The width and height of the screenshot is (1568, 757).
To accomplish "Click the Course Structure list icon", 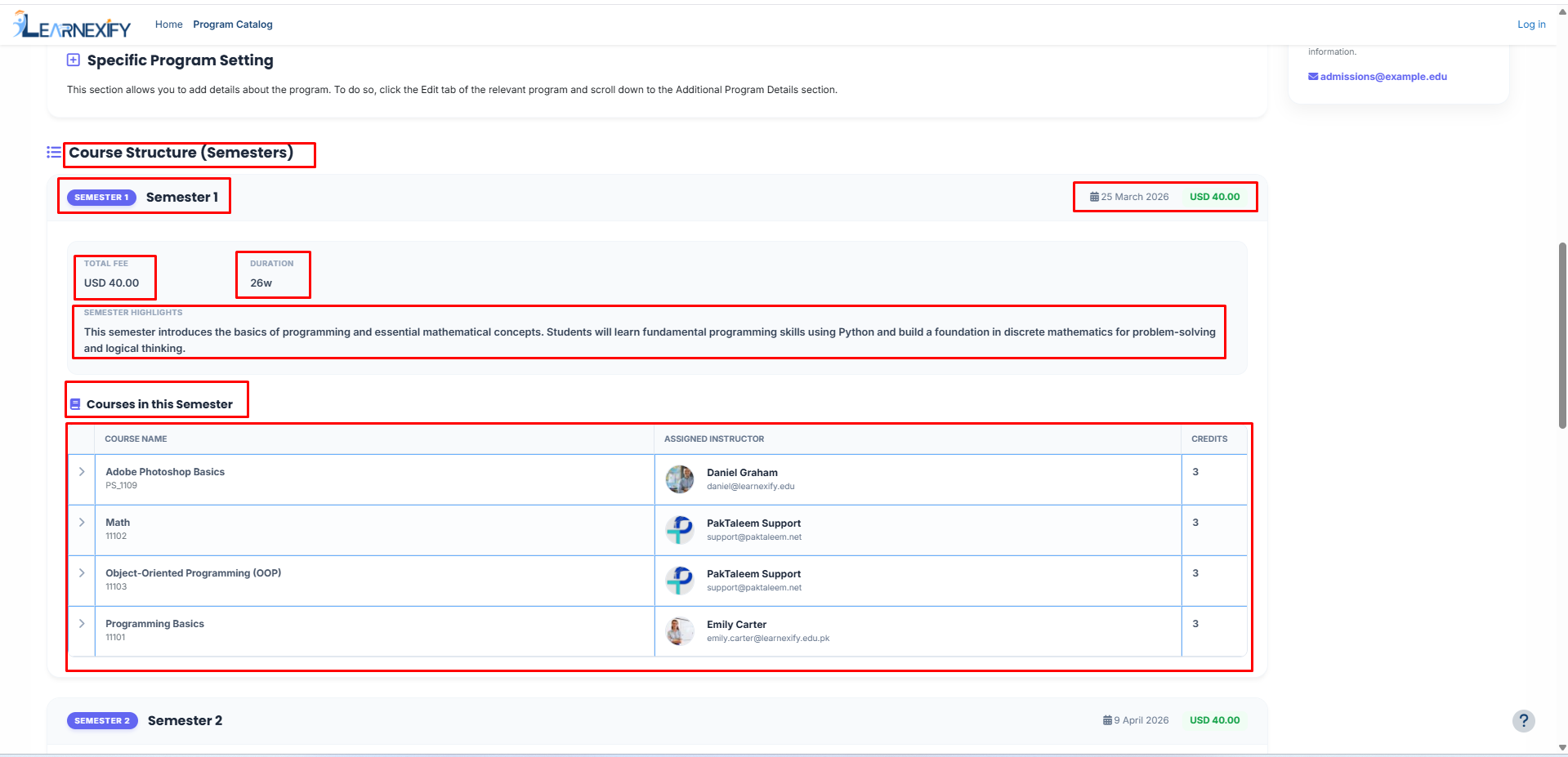I will [54, 152].
